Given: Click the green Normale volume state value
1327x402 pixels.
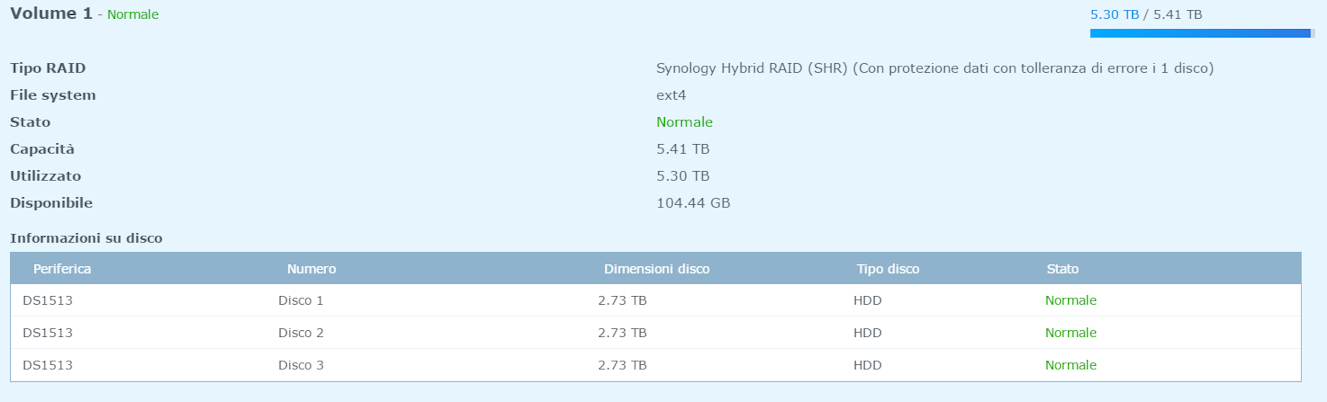Looking at the screenshot, I should pos(684,122).
